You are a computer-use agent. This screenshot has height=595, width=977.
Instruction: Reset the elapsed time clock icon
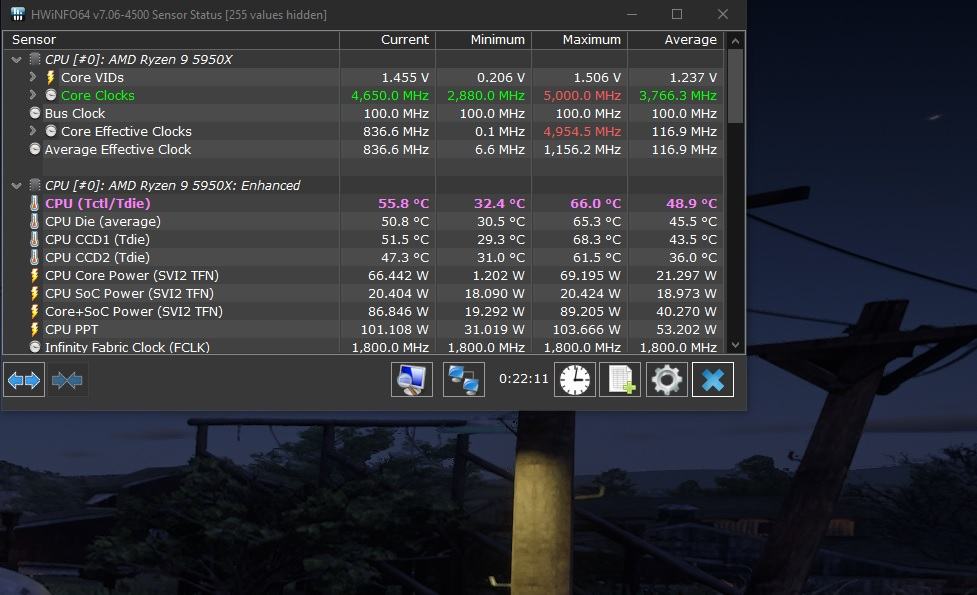point(574,379)
